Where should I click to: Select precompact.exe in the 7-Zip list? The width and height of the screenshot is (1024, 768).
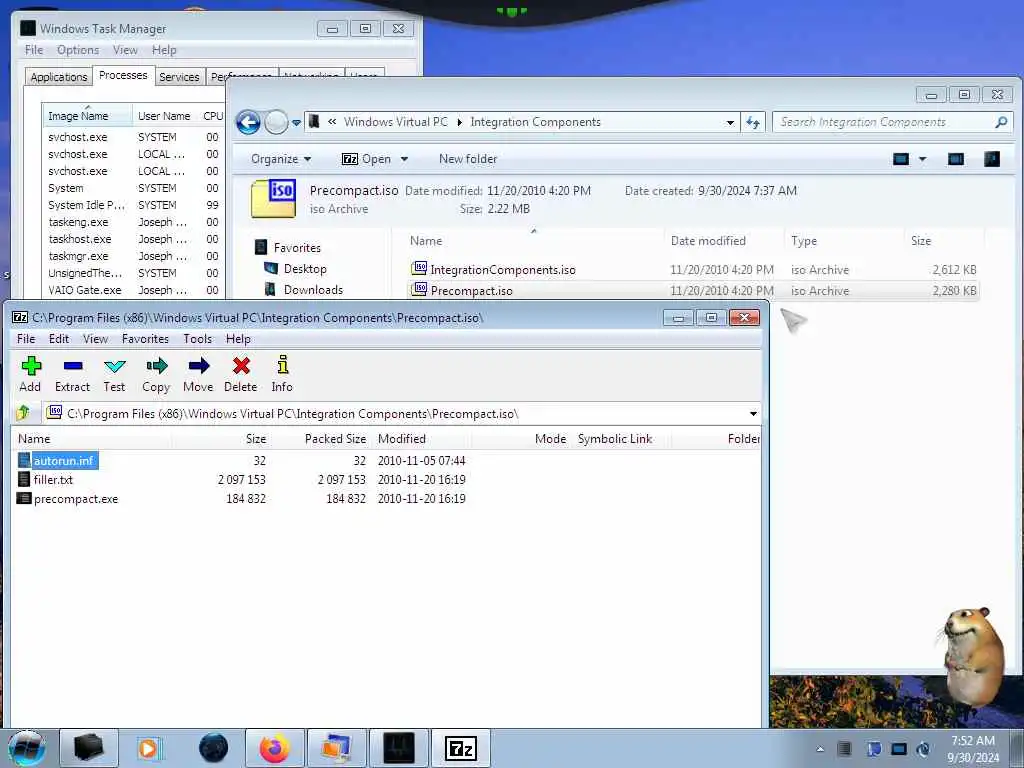click(x=76, y=499)
